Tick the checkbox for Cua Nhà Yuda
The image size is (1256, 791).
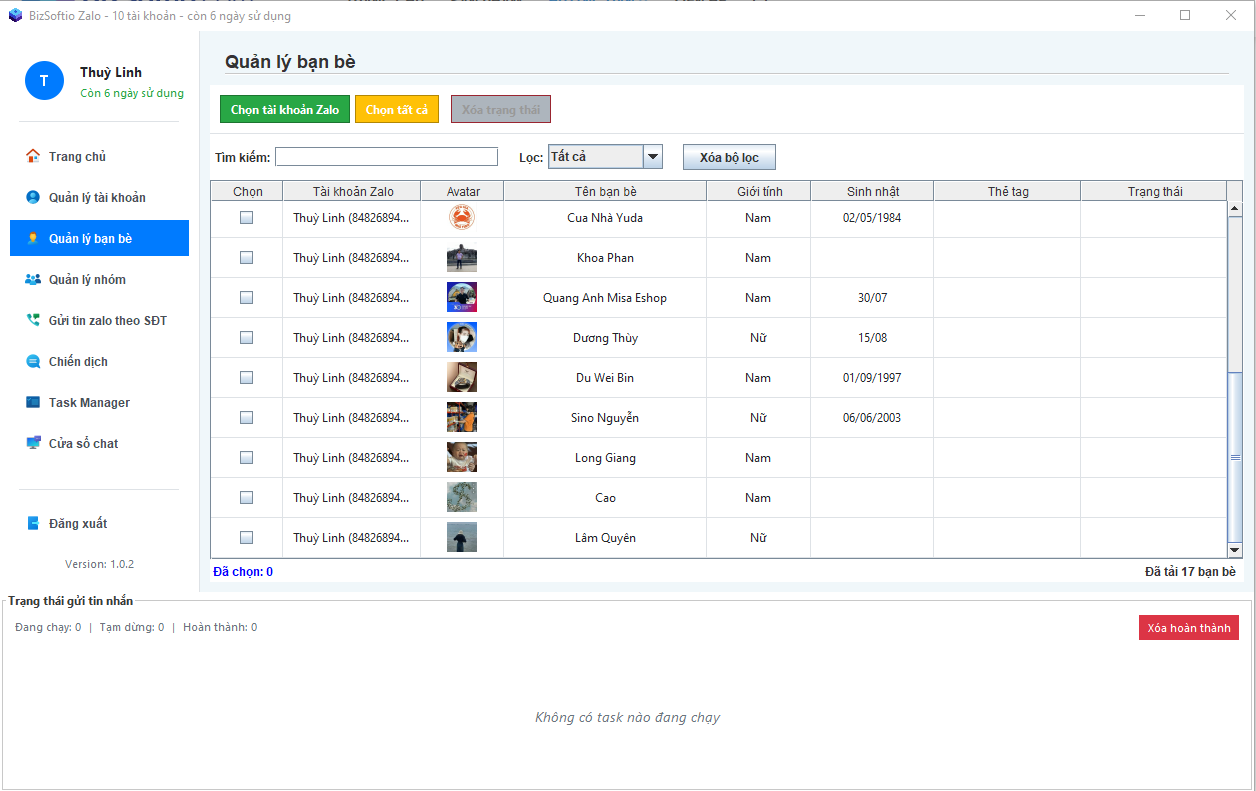point(246,218)
